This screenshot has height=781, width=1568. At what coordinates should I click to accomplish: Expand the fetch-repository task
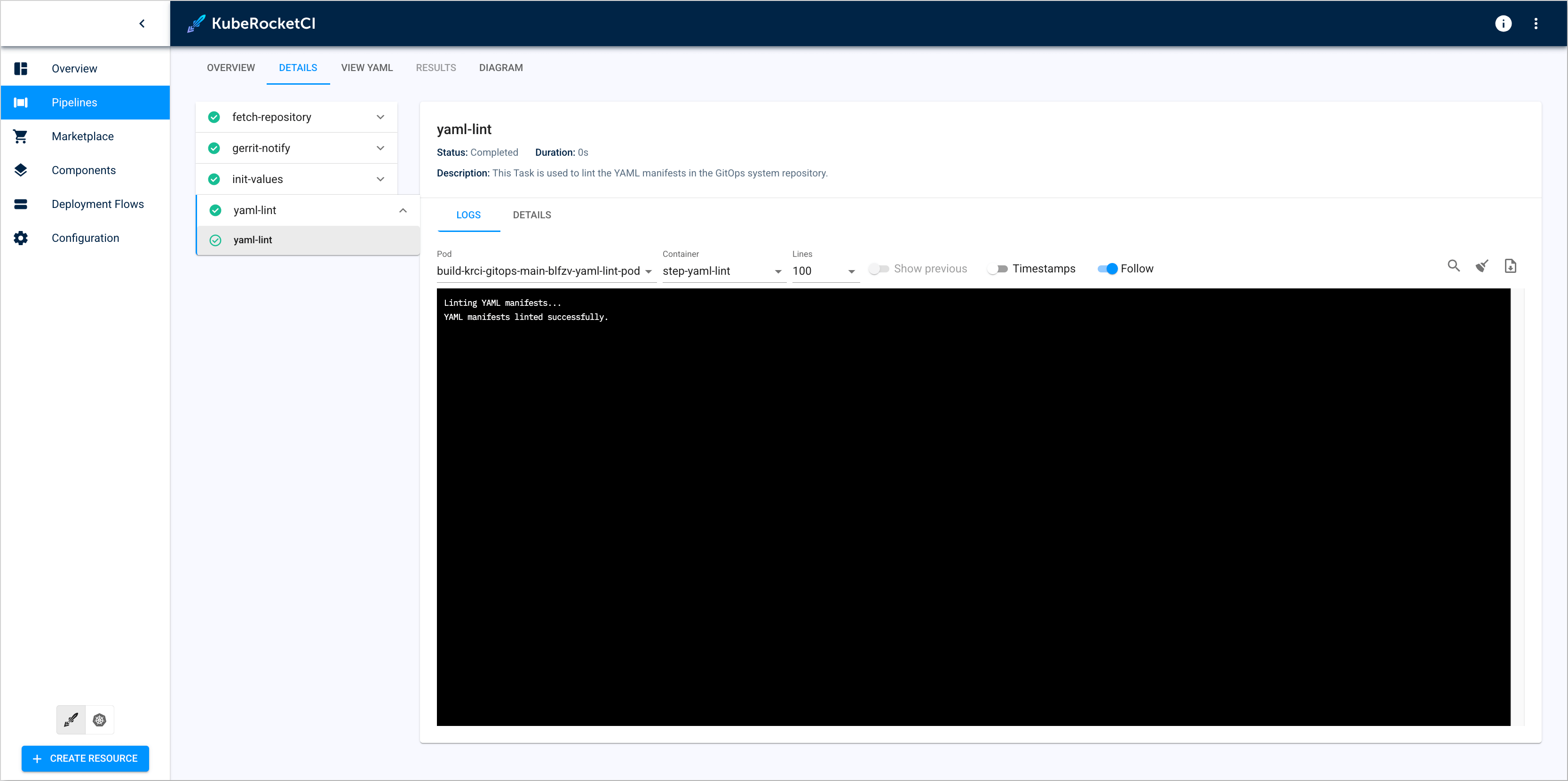point(380,117)
